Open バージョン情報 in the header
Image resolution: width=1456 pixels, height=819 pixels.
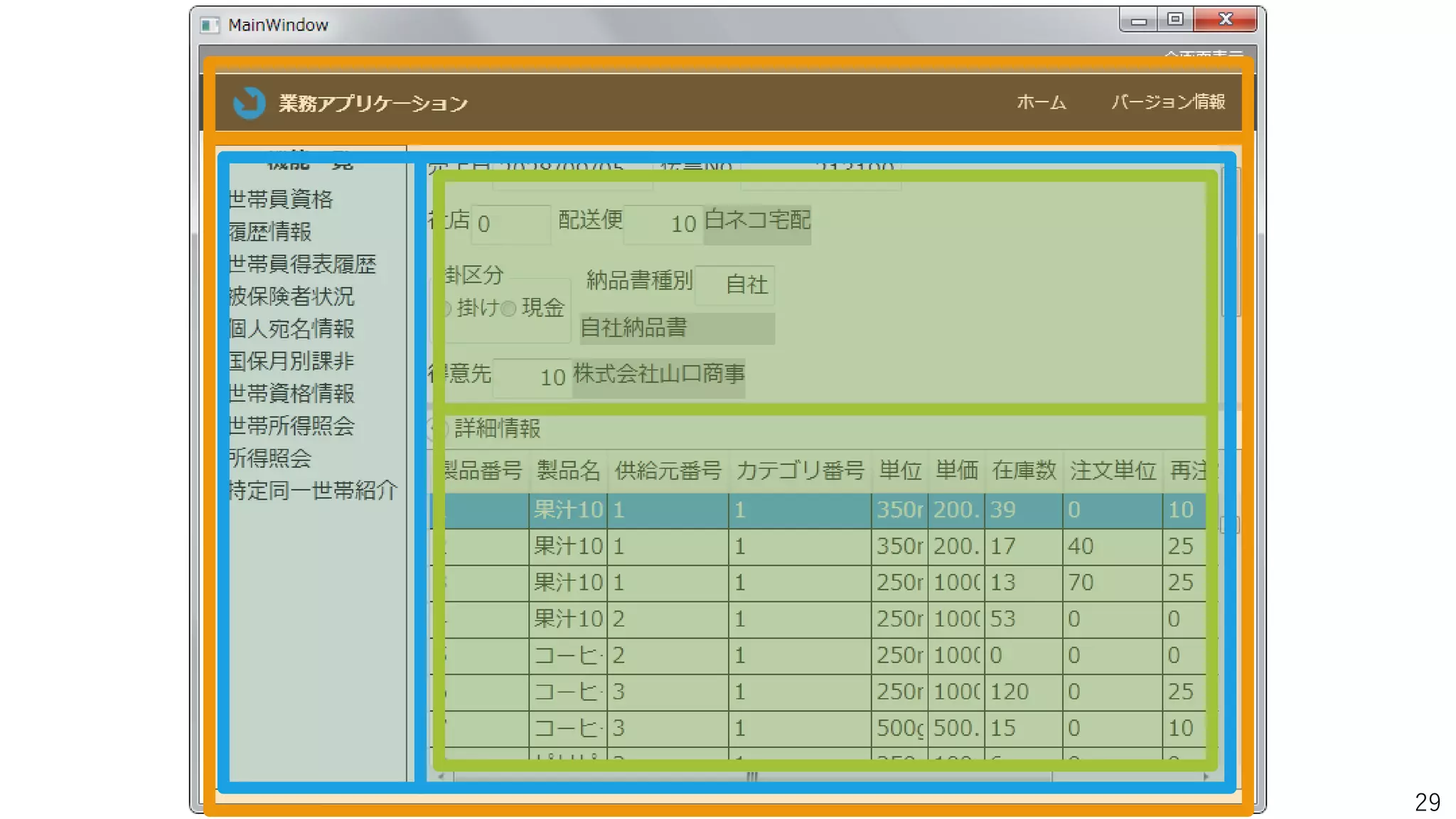(x=1168, y=102)
